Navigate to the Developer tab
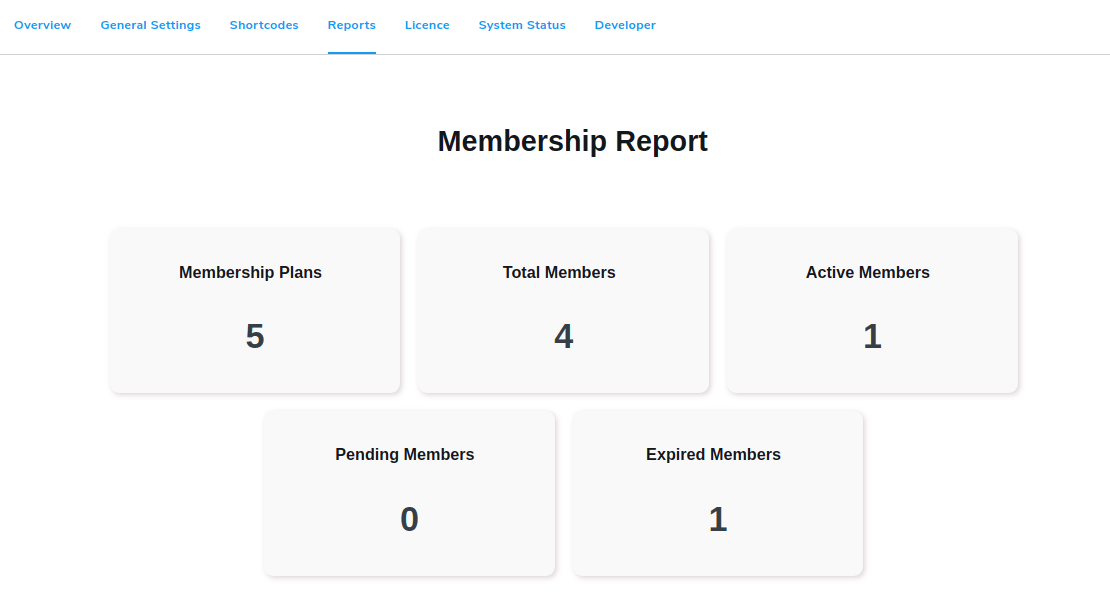The height and width of the screenshot is (596, 1110). [x=625, y=24]
